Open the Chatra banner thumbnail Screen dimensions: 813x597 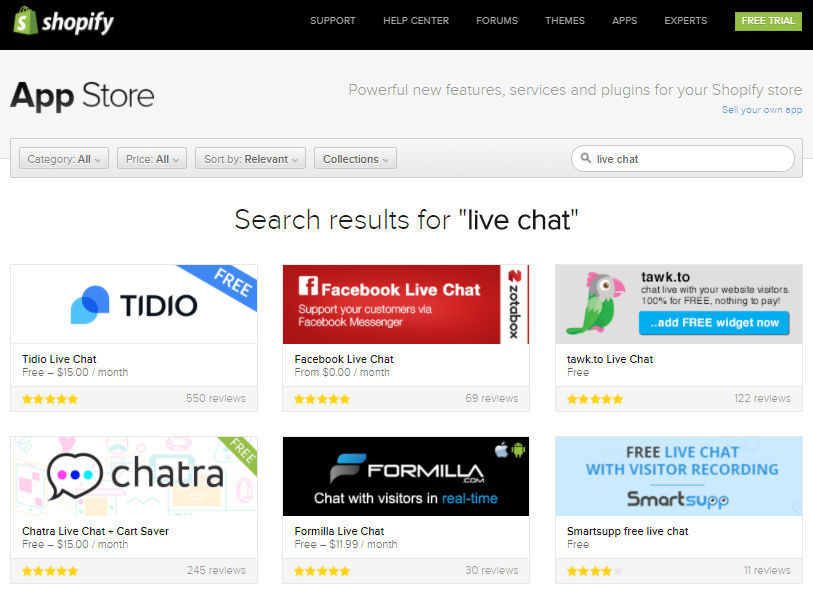[134, 476]
